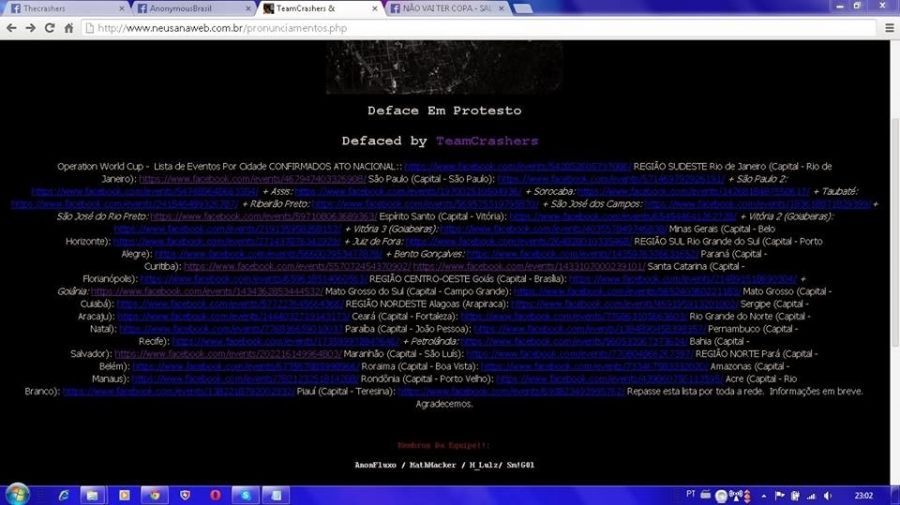Open a new tab with the new-tab button
900x505 pixels.
pos(522,9)
